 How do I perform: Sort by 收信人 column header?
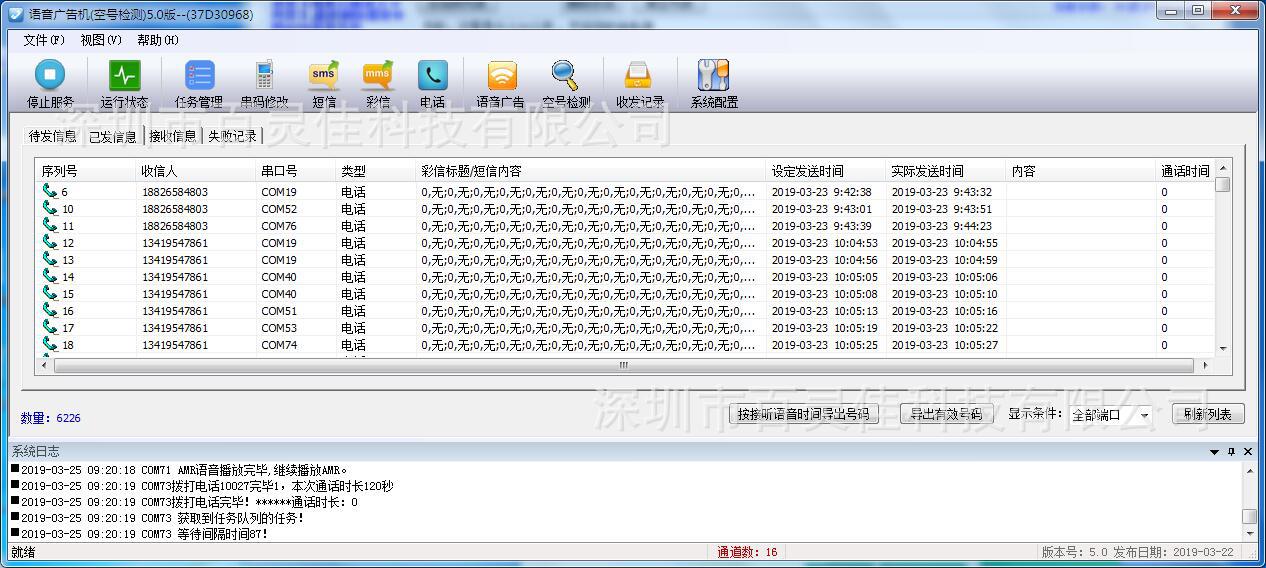tap(196, 171)
